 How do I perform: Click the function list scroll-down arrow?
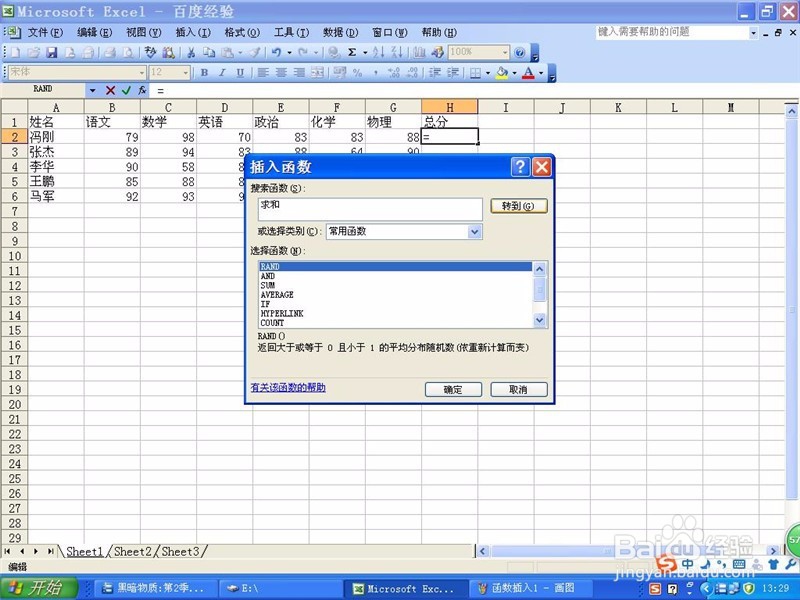539,320
